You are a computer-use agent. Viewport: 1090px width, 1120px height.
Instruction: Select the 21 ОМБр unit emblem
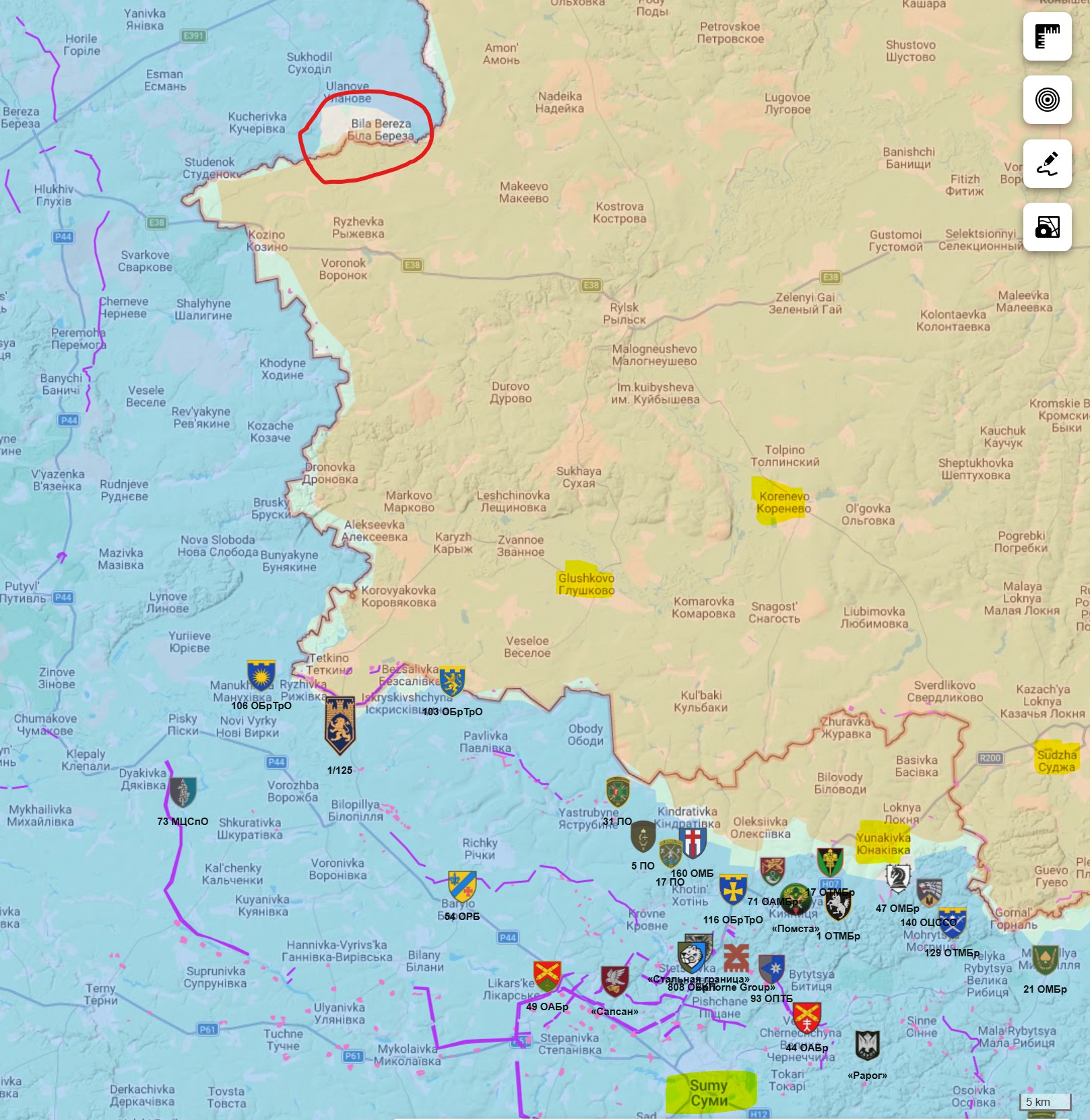pos(1045,961)
